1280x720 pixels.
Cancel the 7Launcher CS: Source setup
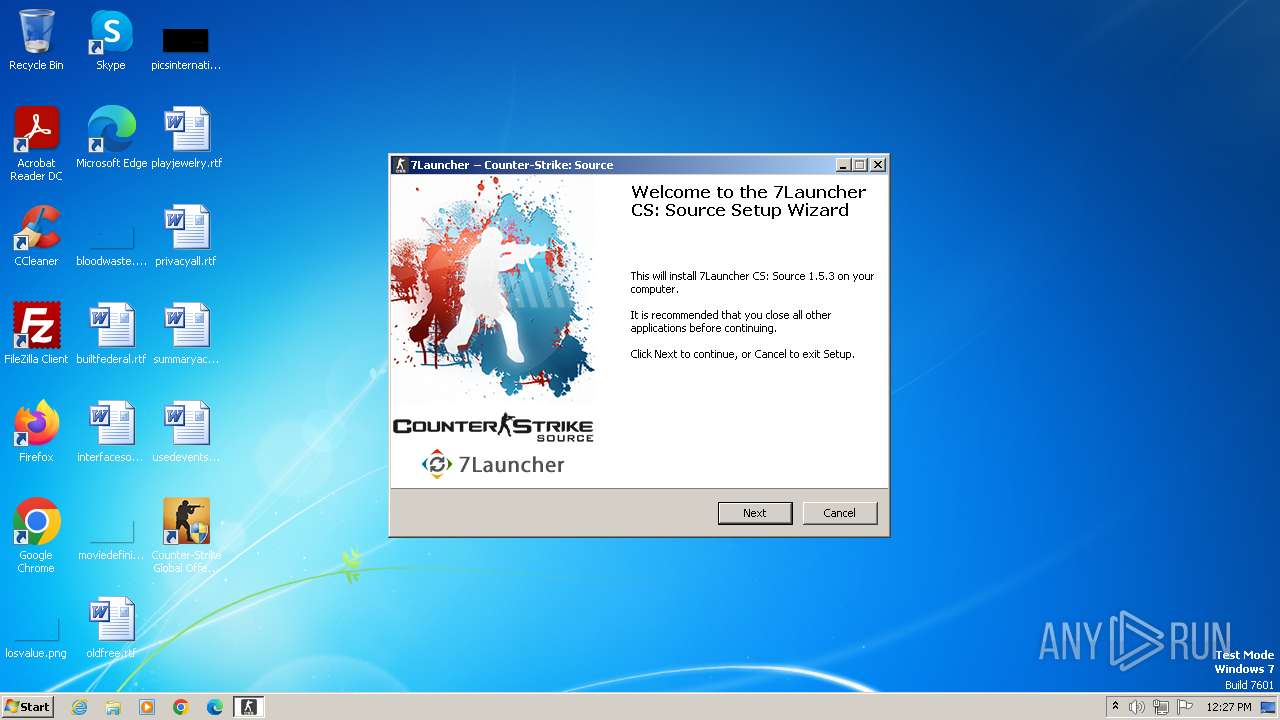tap(839, 513)
